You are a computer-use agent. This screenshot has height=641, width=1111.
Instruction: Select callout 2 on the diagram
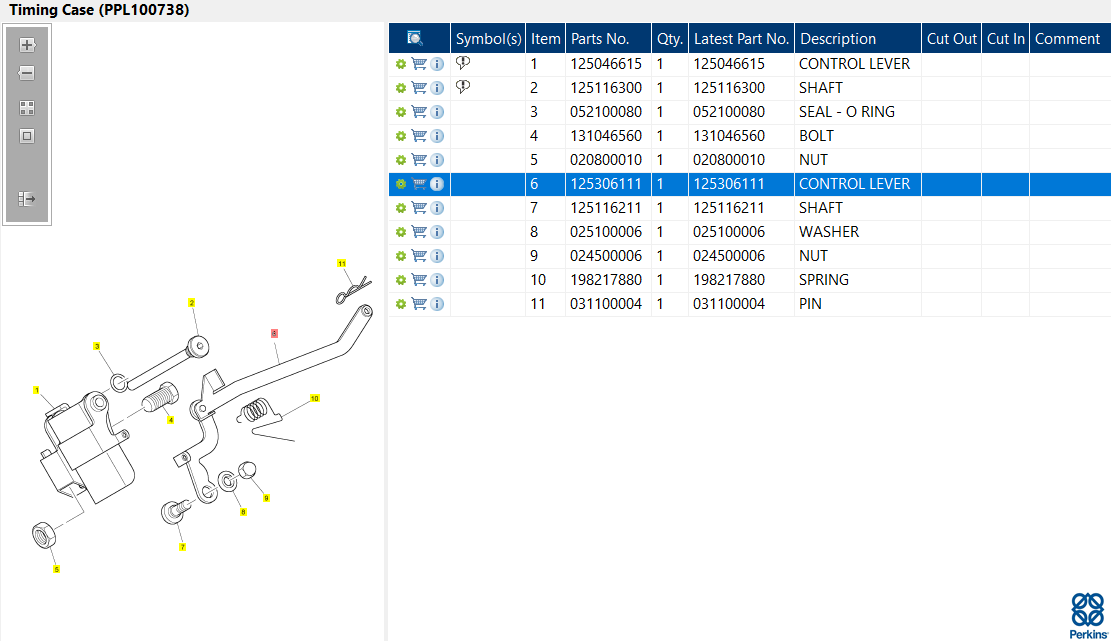191,302
